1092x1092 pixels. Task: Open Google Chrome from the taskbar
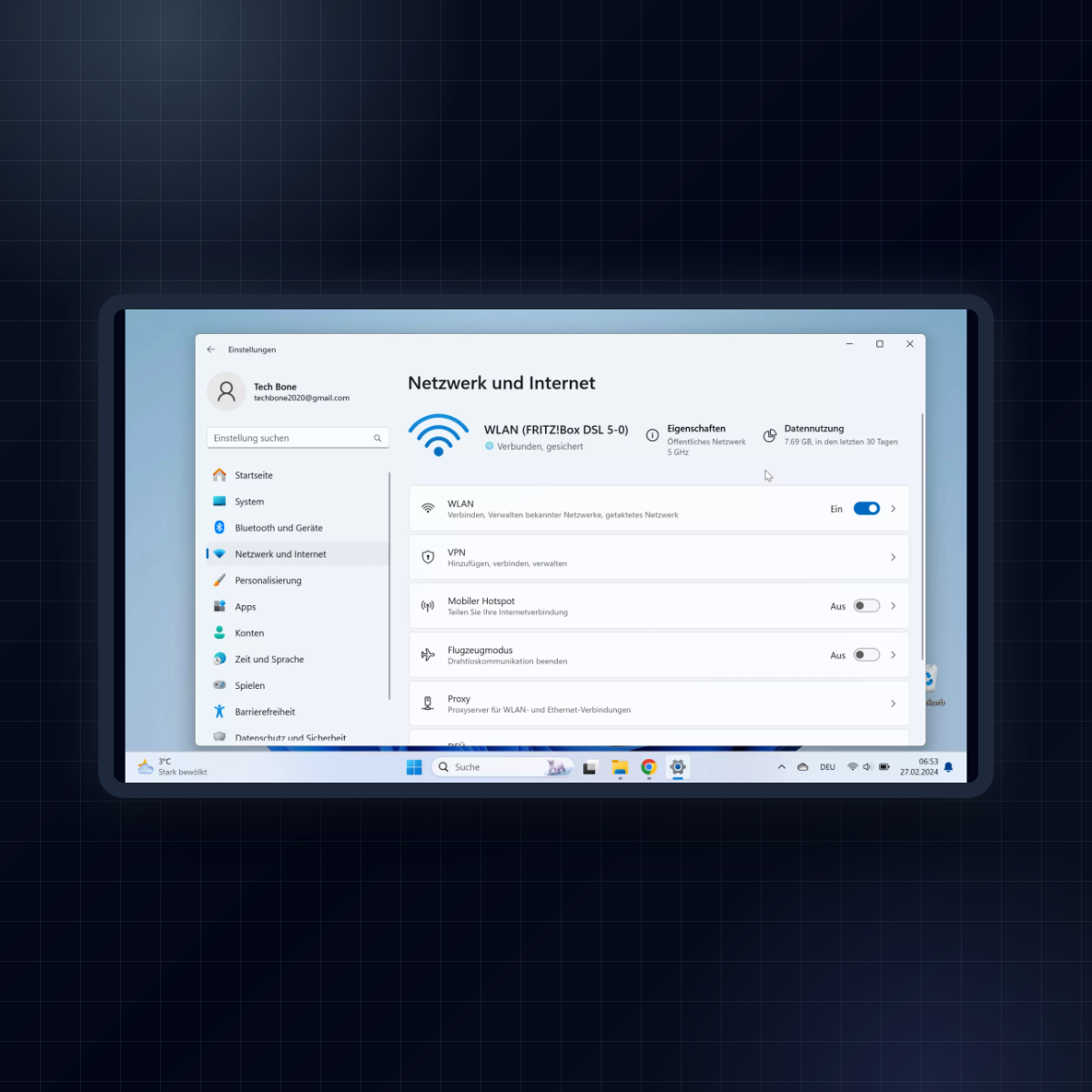(x=649, y=767)
